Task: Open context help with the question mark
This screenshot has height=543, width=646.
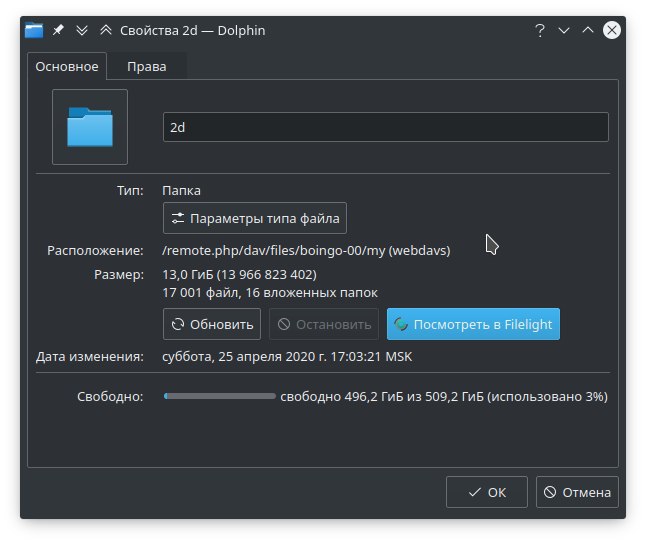Action: [540, 30]
